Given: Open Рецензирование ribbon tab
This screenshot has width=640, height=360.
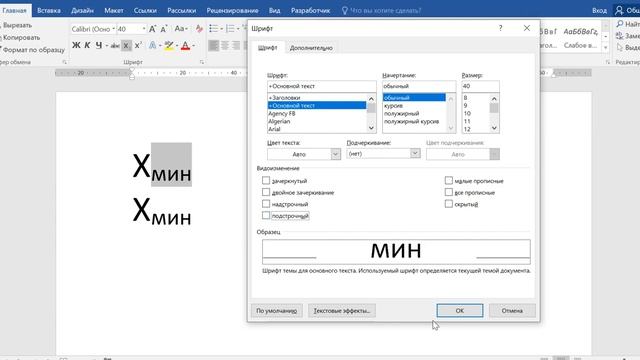Looking at the screenshot, I should (232, 11).
